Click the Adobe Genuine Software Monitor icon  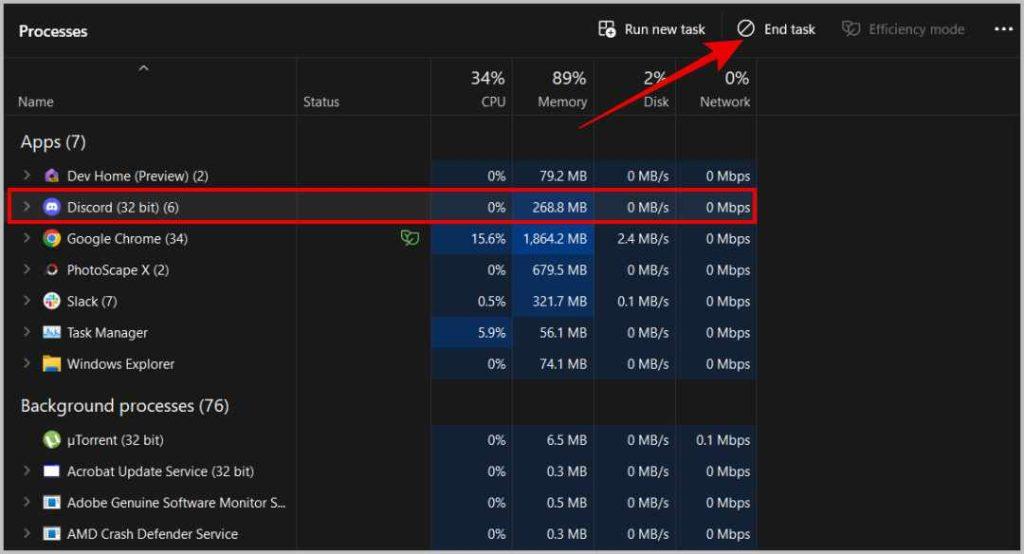[52, 502]
